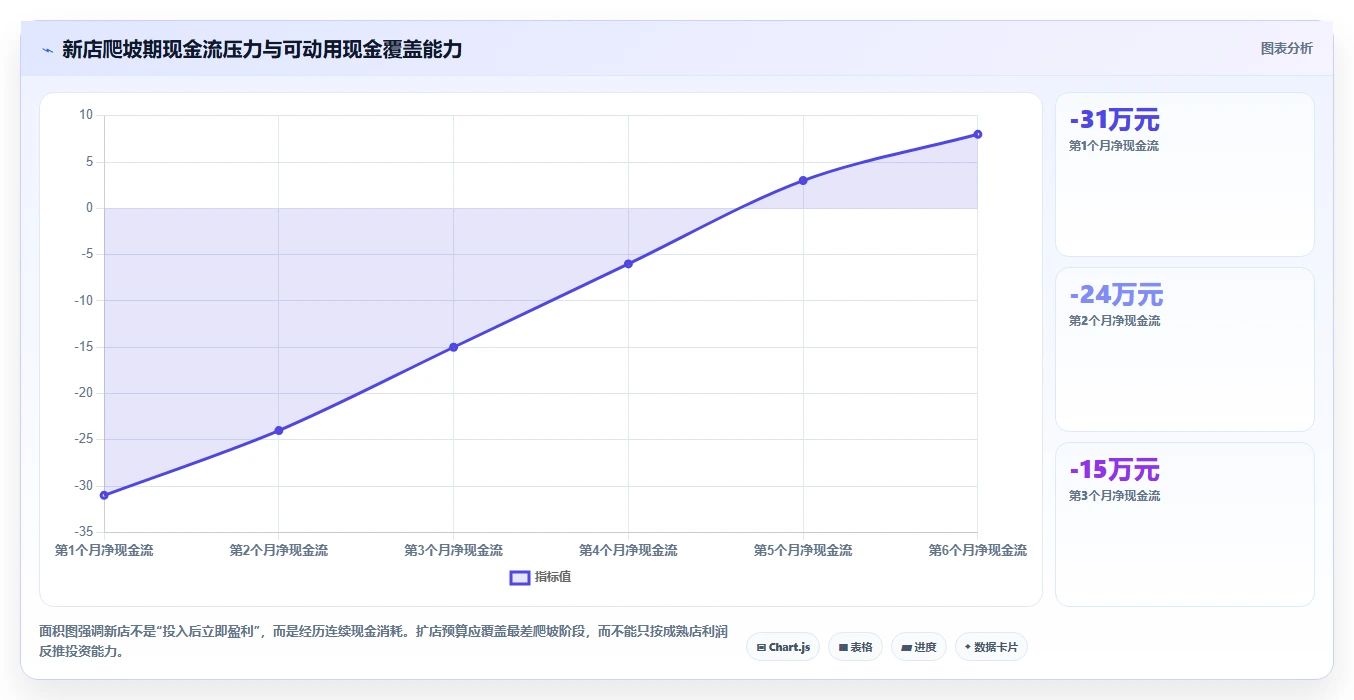Click x-axis label 第4个月净现金流
The image size is (1354, 700).
pyautogui.click(x=628, y=550)
